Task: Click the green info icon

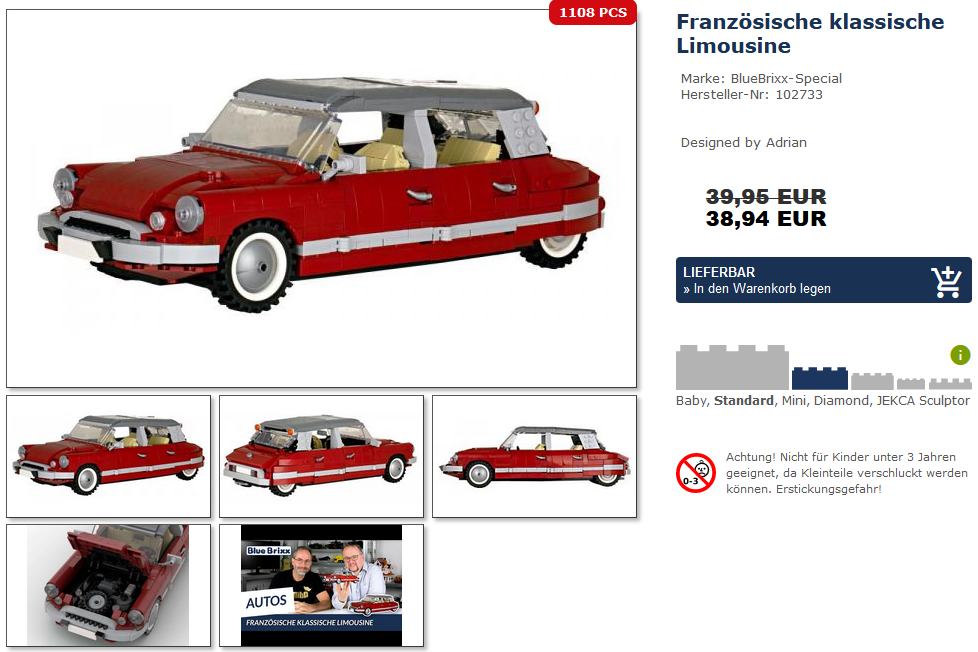Action: pyautogui.click(x=960, y=355)
